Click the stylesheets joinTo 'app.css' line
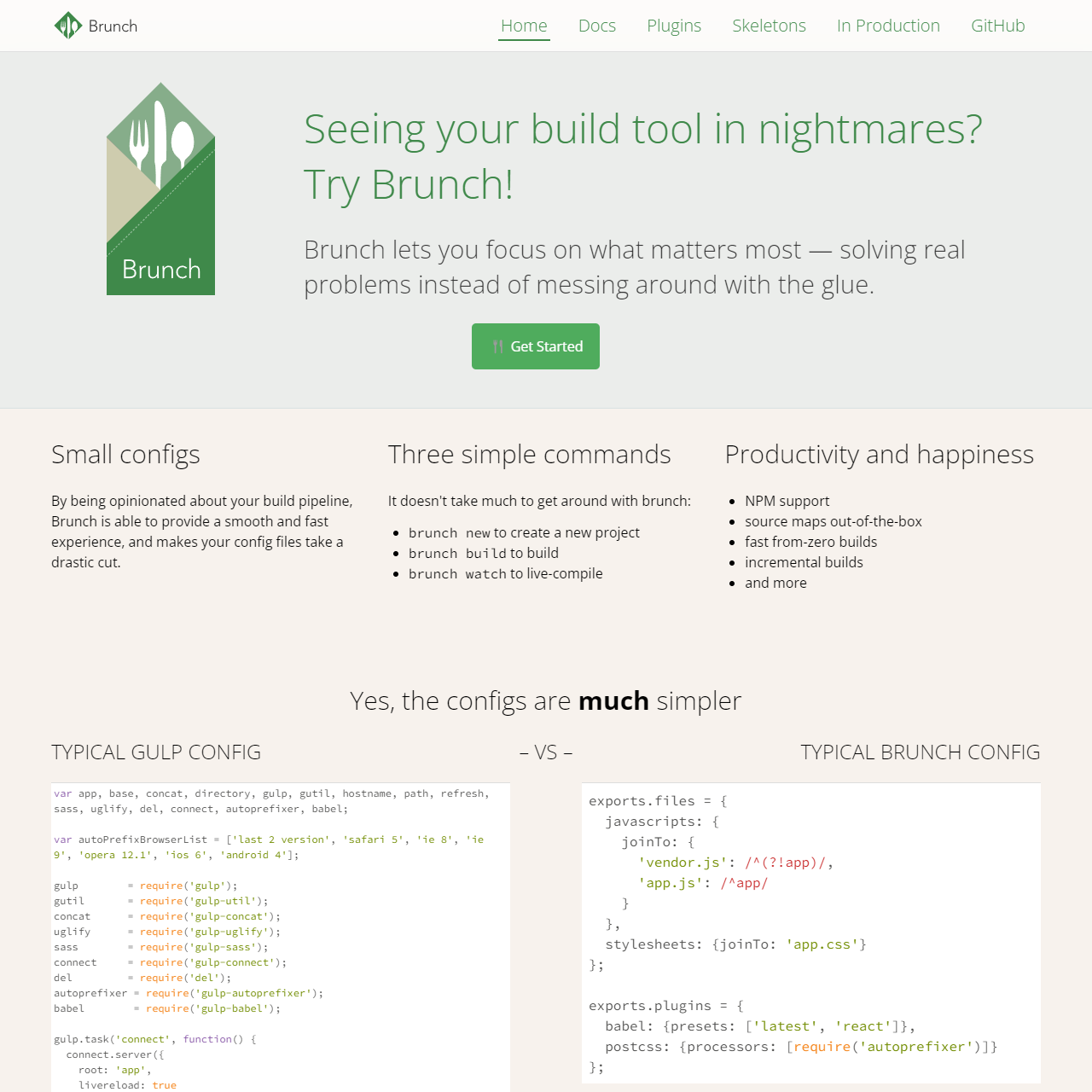 click(x=735, y=944)
